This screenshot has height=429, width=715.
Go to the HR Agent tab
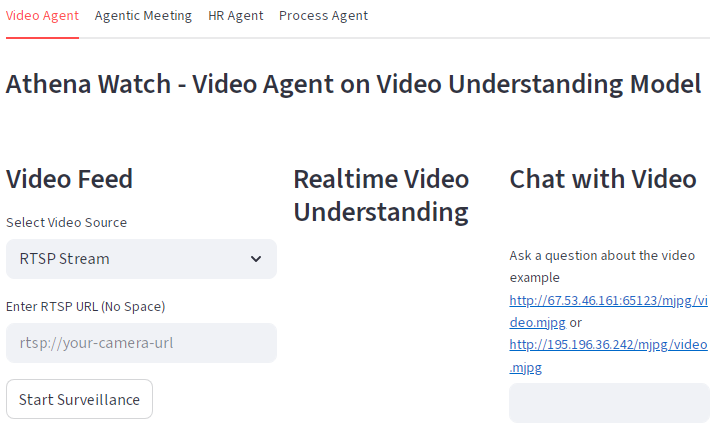[x=235, y=16]
